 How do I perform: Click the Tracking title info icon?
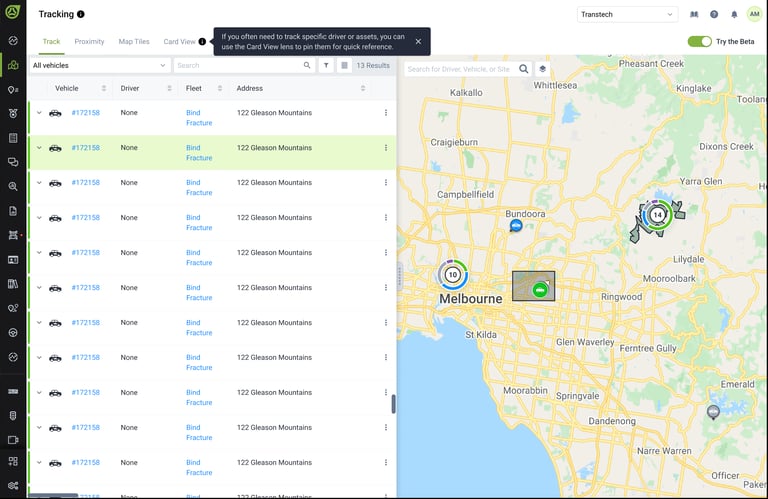81,14
